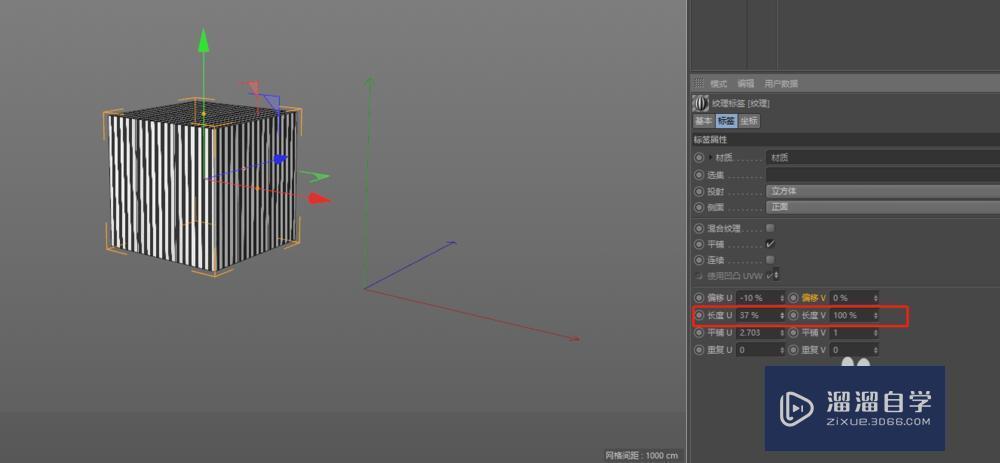The image size is (1000, 463).
Task: Click the 偏移 V stepper arrows
Action: point(876,298)
